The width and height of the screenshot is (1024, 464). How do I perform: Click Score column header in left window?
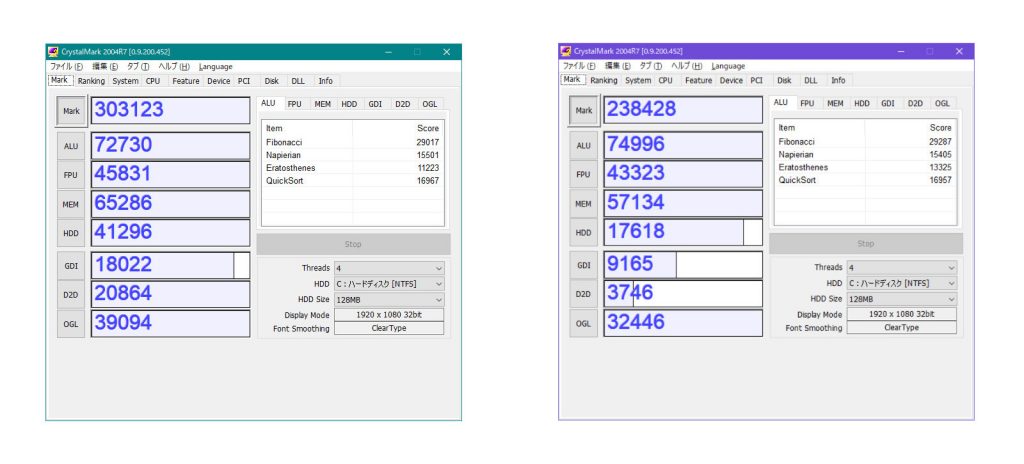click(428, 129)
